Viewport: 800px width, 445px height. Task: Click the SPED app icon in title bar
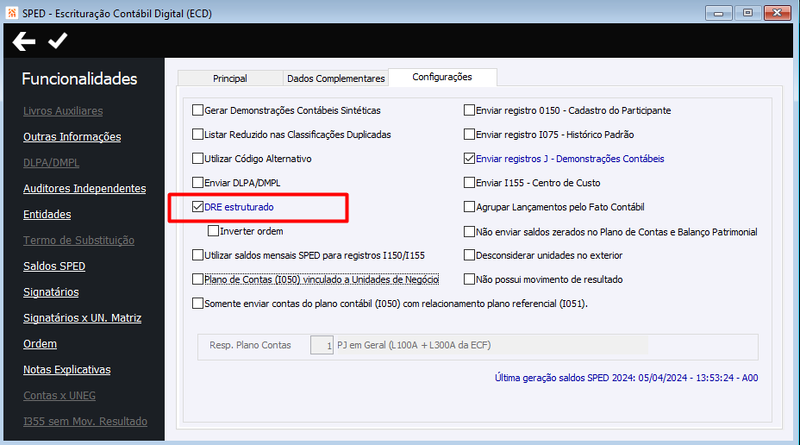point(12,13)
